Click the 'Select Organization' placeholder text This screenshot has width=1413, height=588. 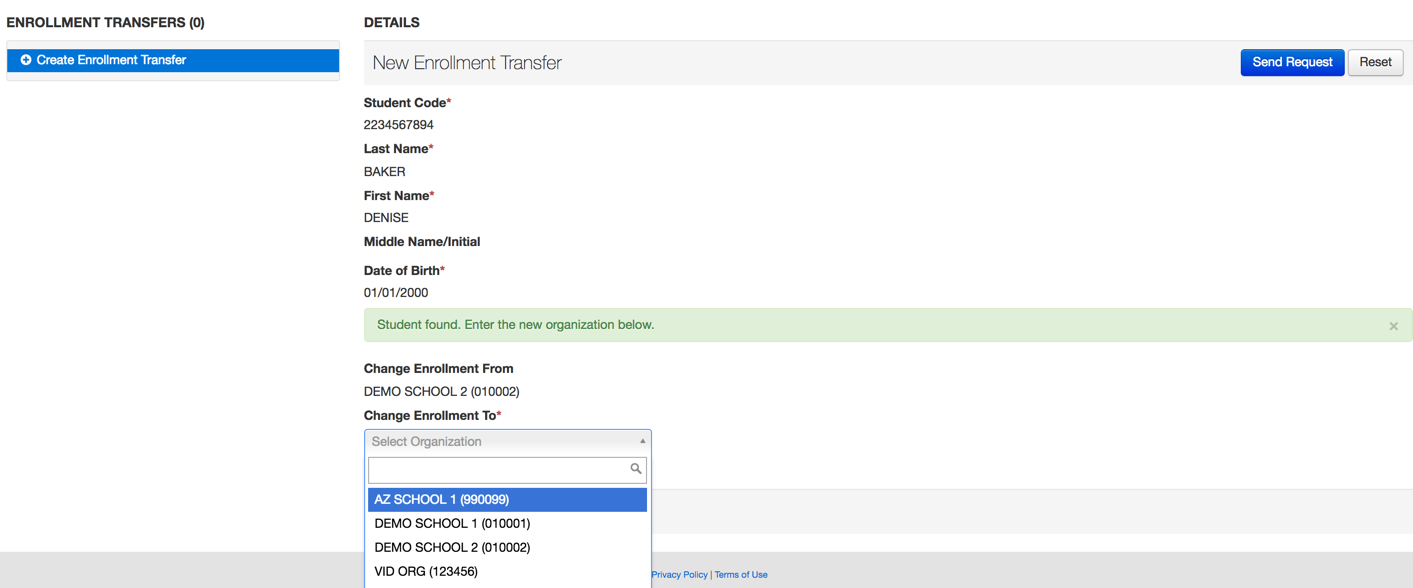point(427,441)
